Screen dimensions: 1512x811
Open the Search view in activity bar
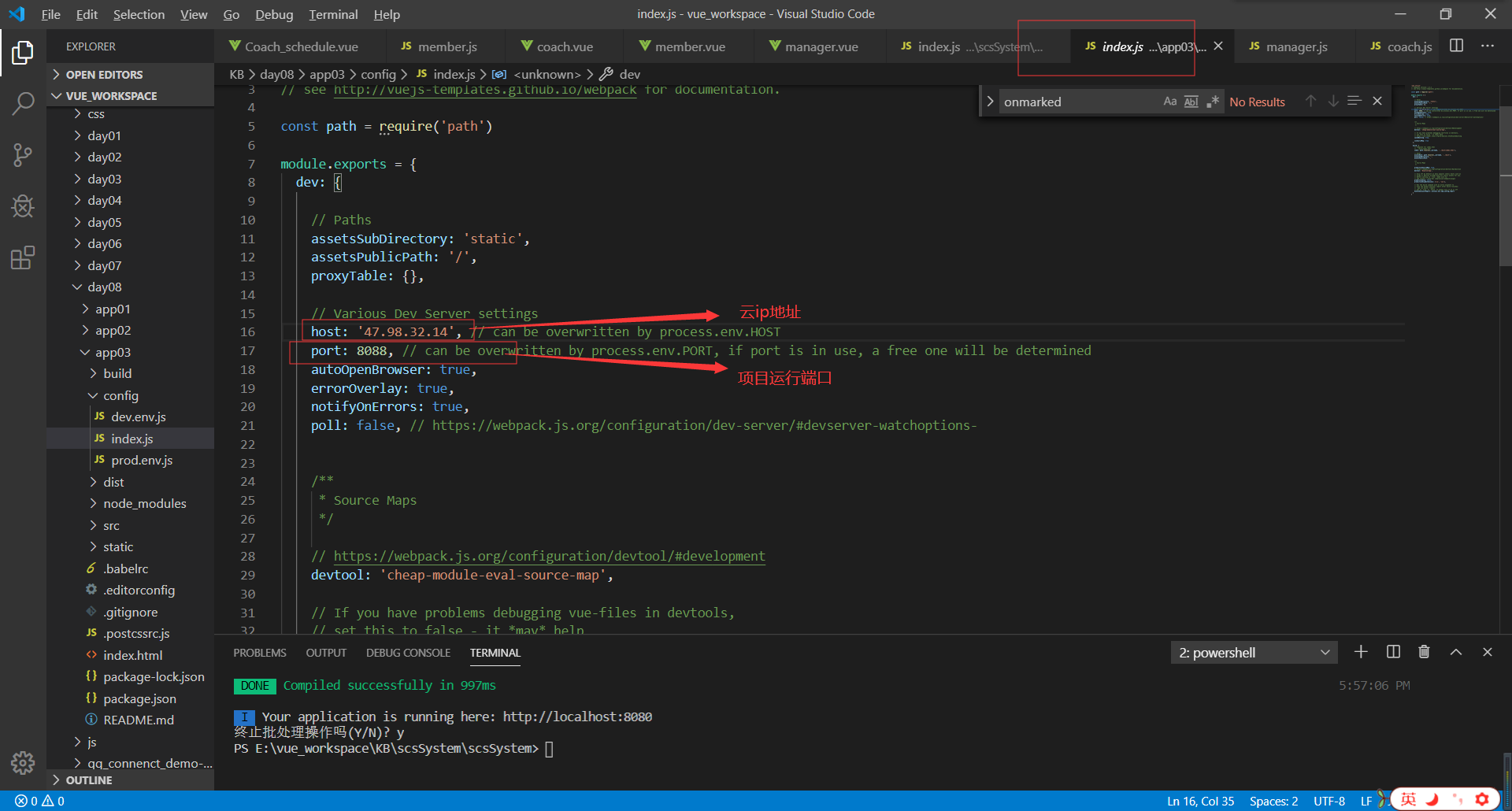point(23,103)
